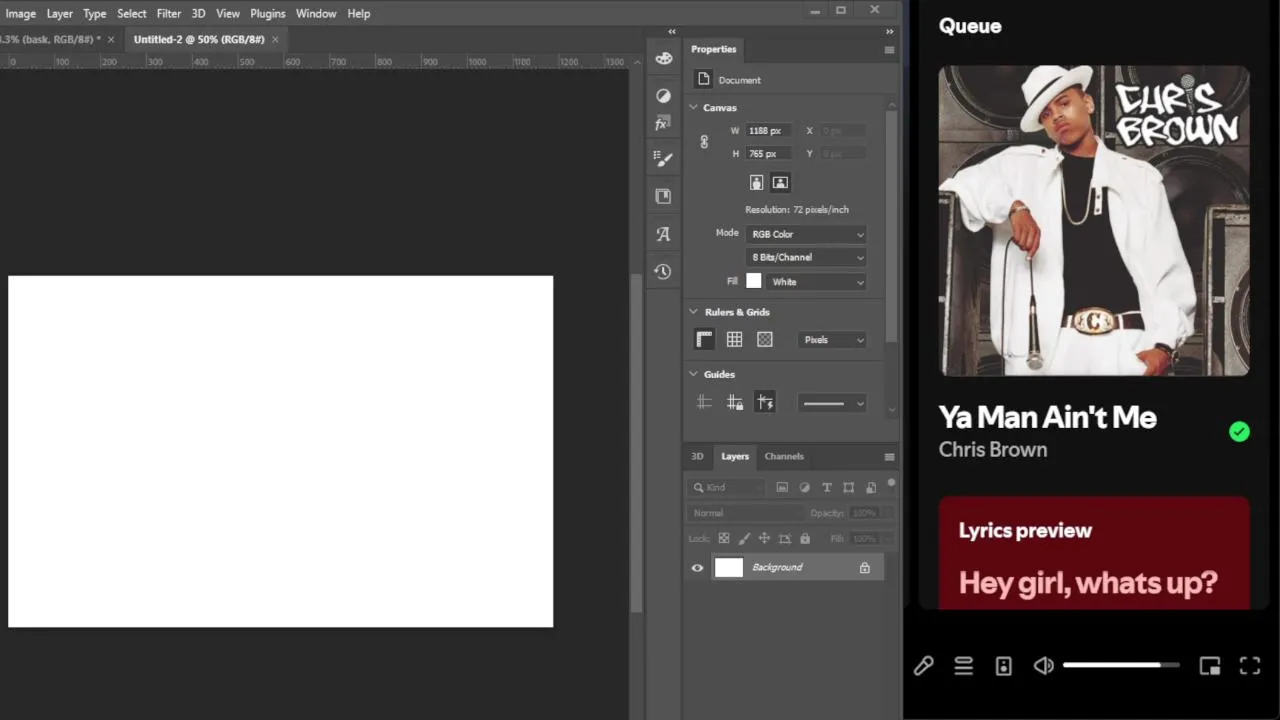Image resolution: width=1280 pixels, height=720 pixels.
Task: Open the RGB Color mode dropdown
Action: 806,234
